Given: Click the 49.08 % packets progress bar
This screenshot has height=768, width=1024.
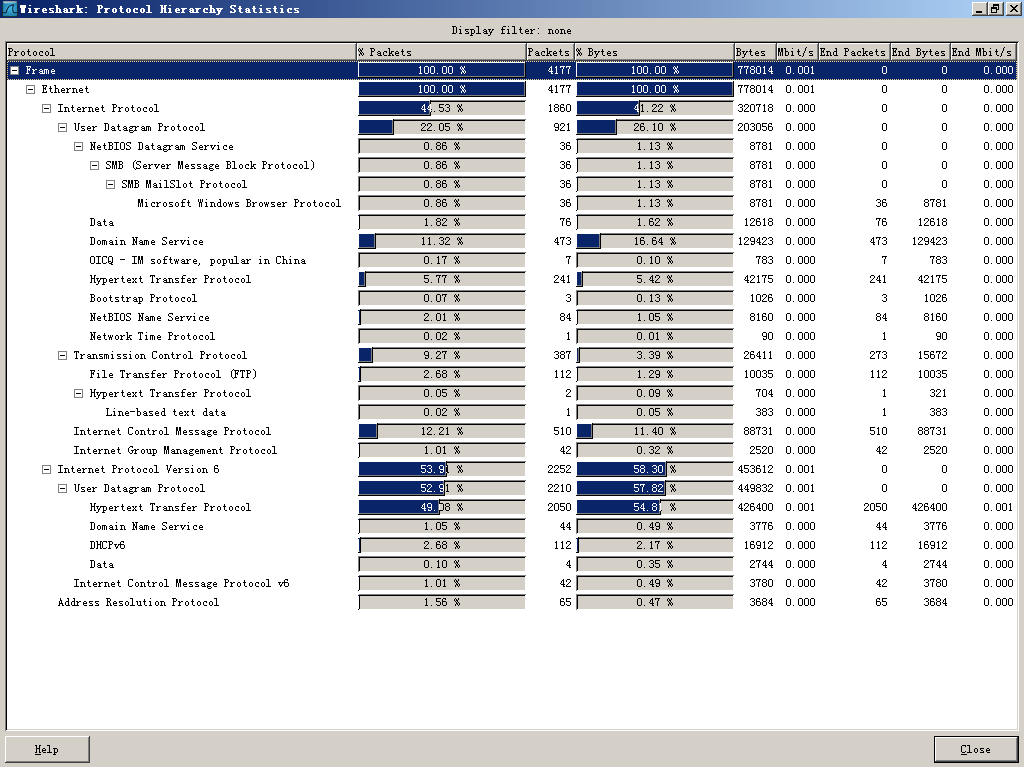Looking at the screenshot, I should tap(441, 507).
